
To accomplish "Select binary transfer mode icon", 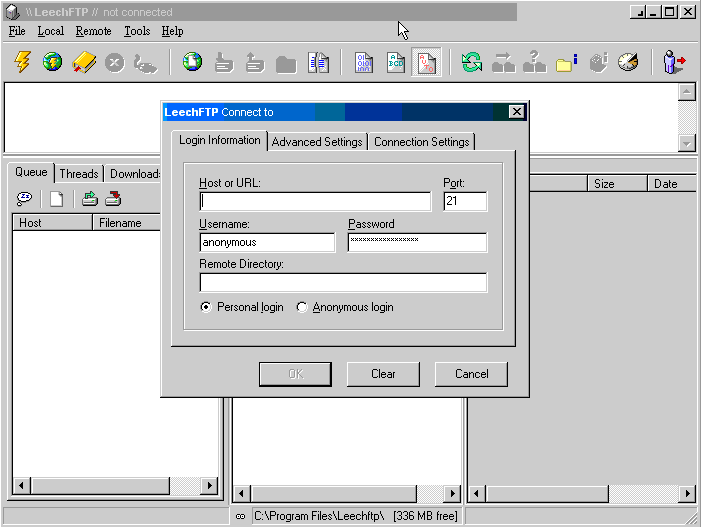I will pos(363,62).
